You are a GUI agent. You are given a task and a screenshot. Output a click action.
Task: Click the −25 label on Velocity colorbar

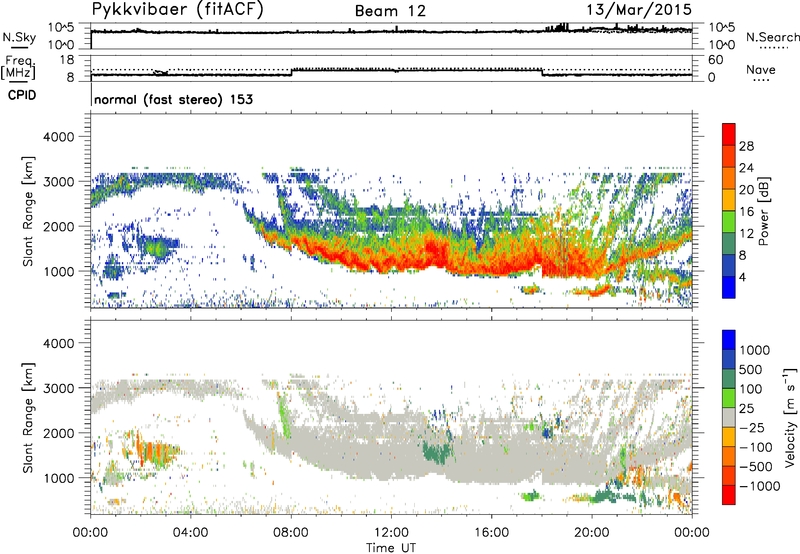point(752,427)
